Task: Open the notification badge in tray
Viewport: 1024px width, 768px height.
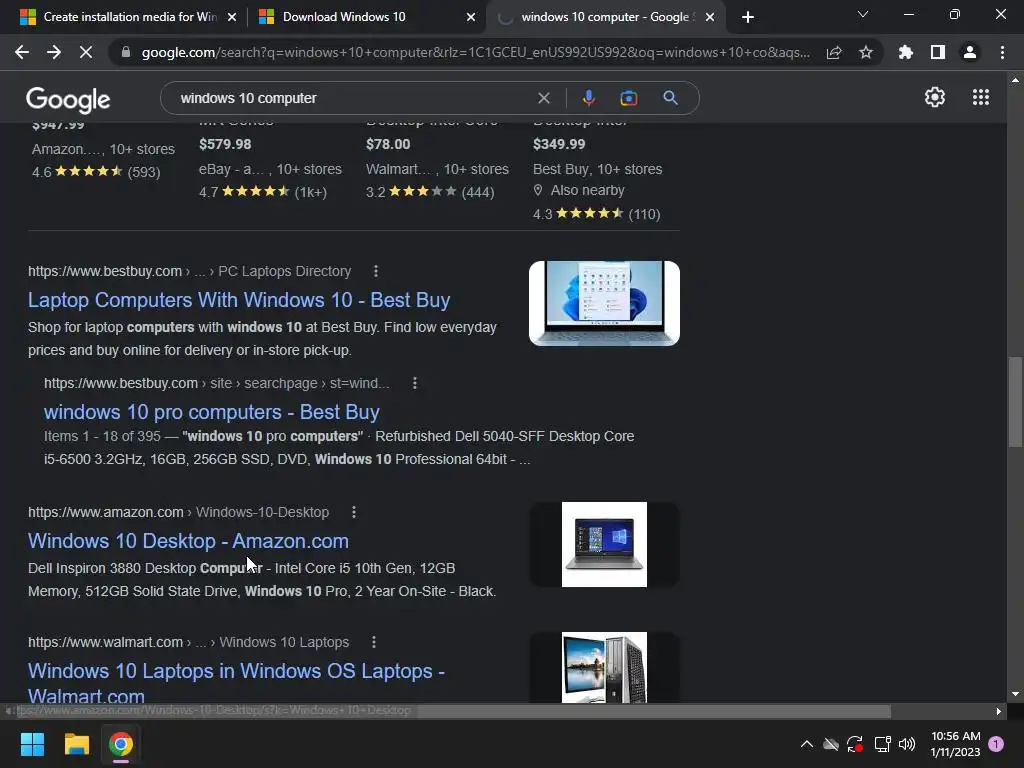Action: [996, 744]
